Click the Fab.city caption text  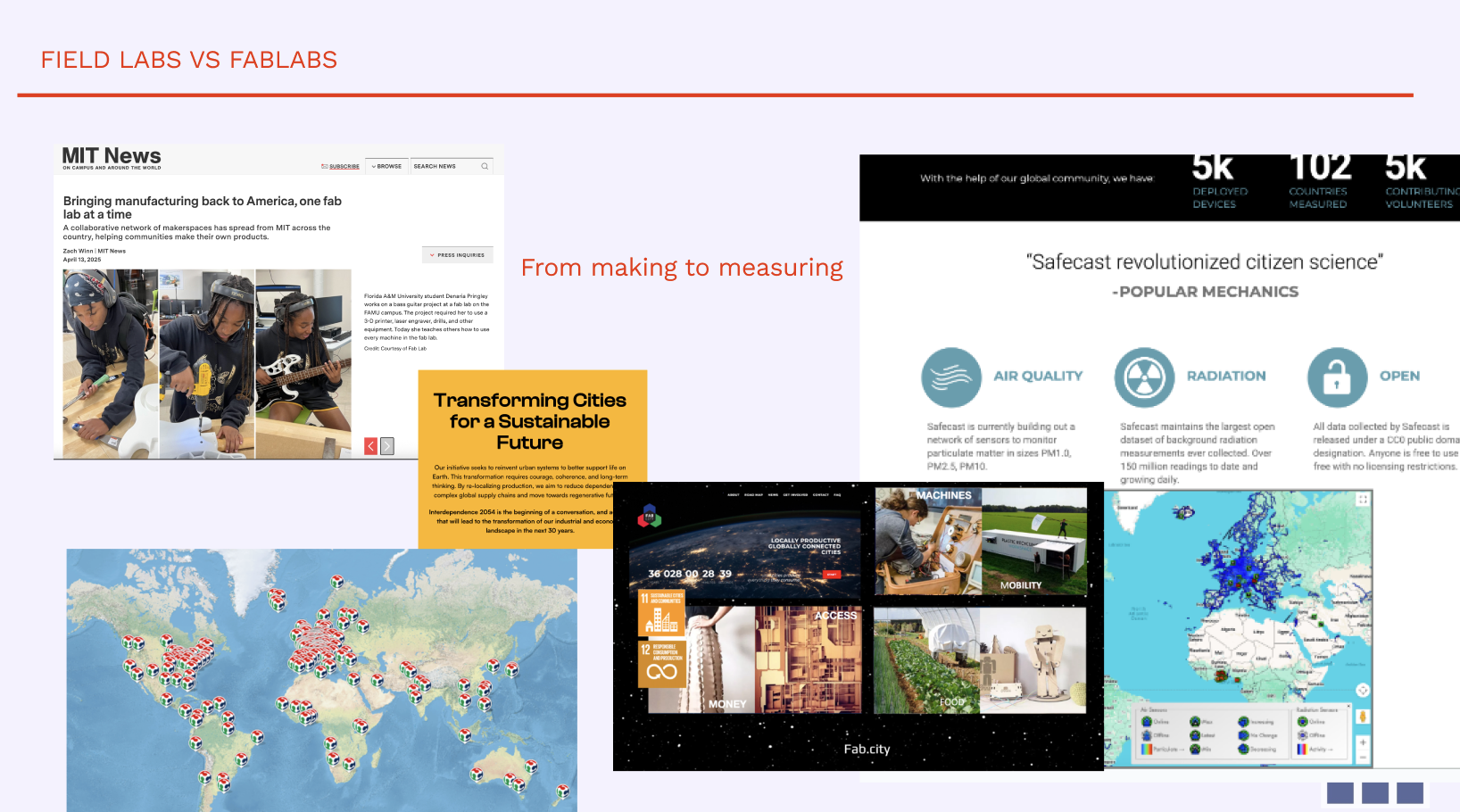tap(867, 750)
